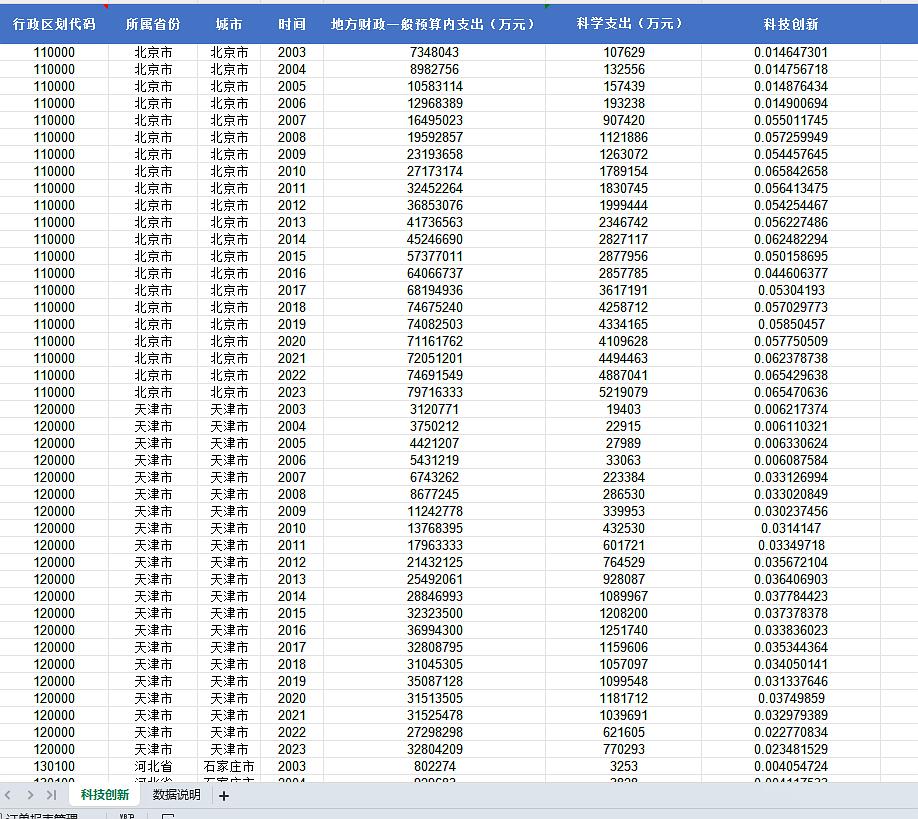Select the cell showing 0.050158695
This screenshot has height=819, width=918.
tap(791, 256)
